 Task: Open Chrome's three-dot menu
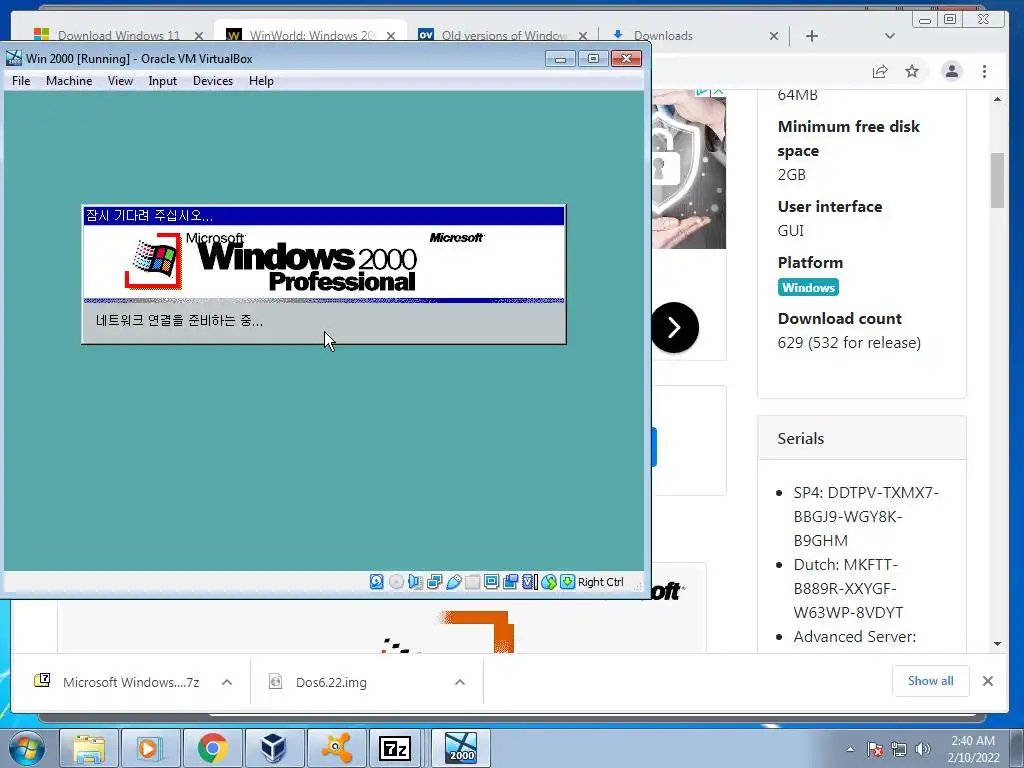984,71
